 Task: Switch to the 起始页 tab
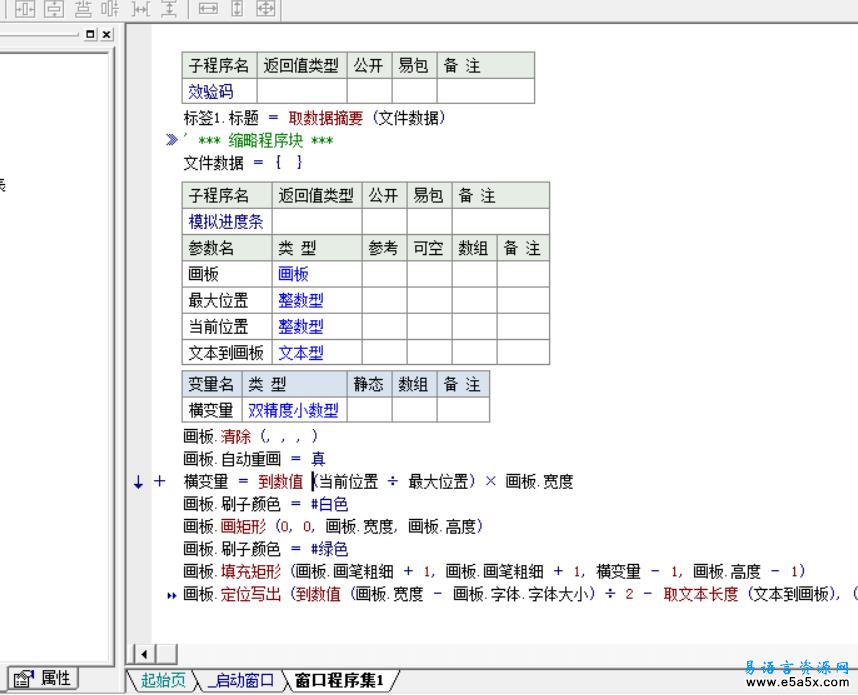[163, 680]
